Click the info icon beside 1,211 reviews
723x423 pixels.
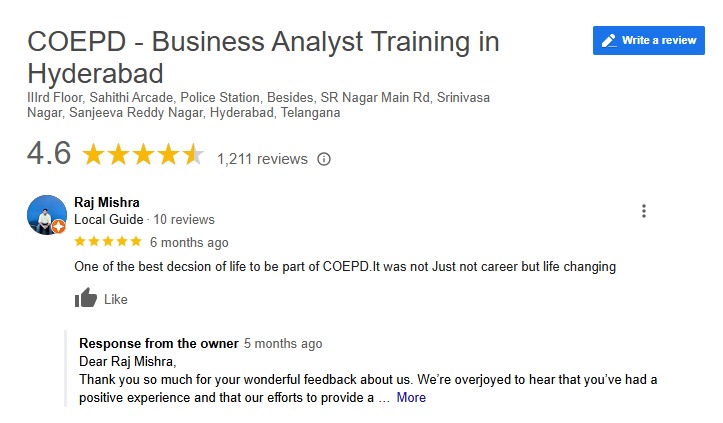tap(323, 159)
